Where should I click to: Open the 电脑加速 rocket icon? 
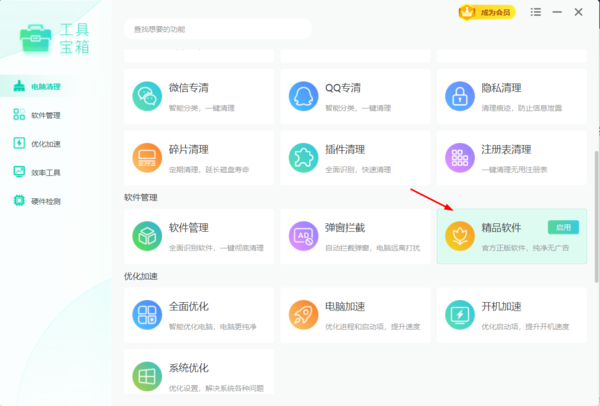(303, 315)
